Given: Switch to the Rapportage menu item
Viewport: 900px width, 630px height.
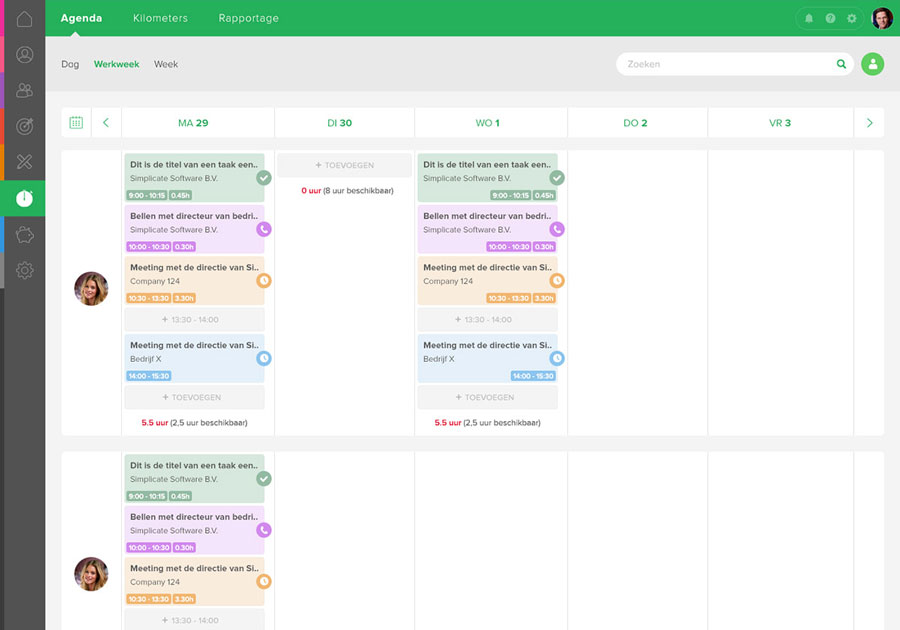Looking at the screenshot, I should (x=248, y=18).
